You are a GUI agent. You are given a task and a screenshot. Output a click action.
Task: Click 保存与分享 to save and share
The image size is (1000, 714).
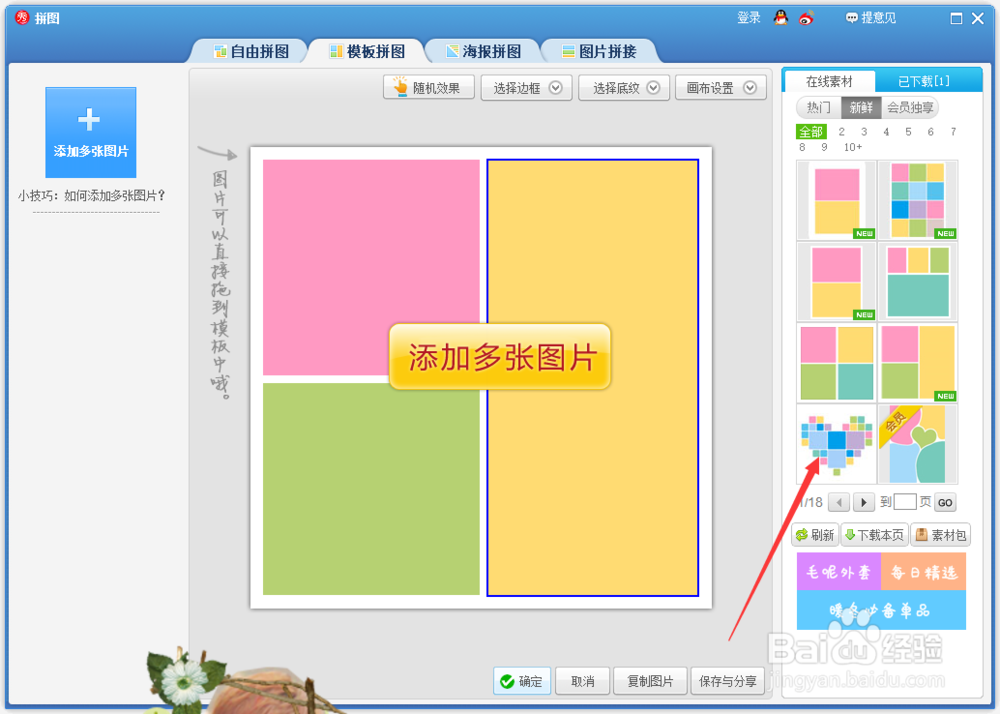point(728,681)
